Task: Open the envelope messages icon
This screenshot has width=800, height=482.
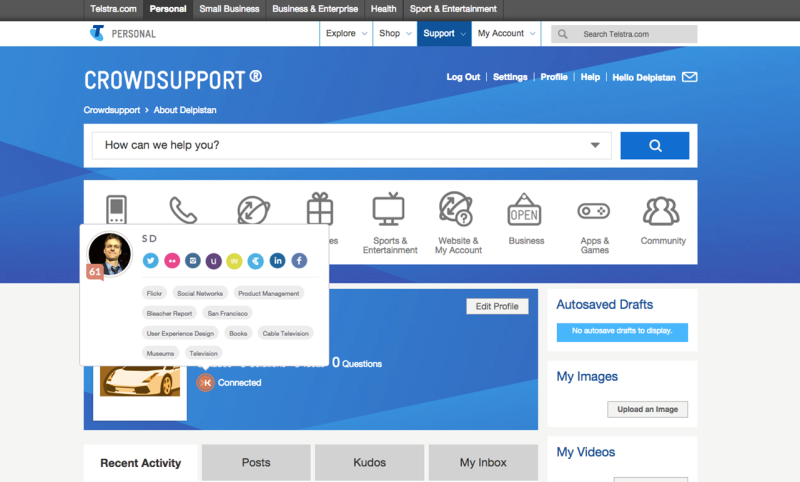Action: [x=690, y=77]
